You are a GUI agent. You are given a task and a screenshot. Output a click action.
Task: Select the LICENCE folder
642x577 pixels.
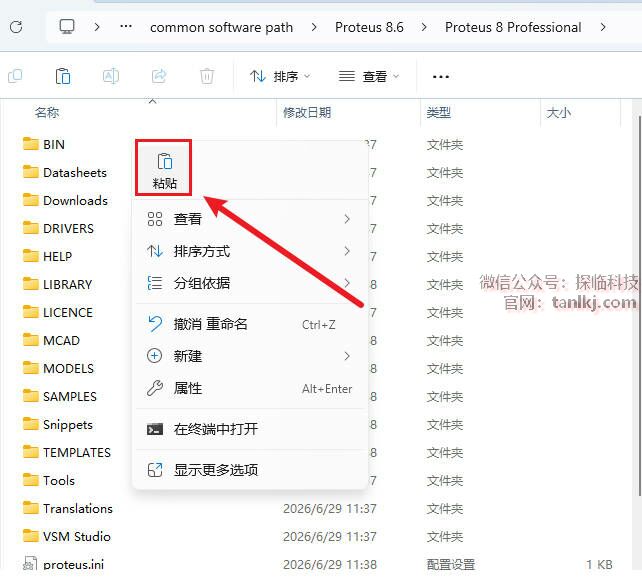pyautogui.click(x=58, y=312)
